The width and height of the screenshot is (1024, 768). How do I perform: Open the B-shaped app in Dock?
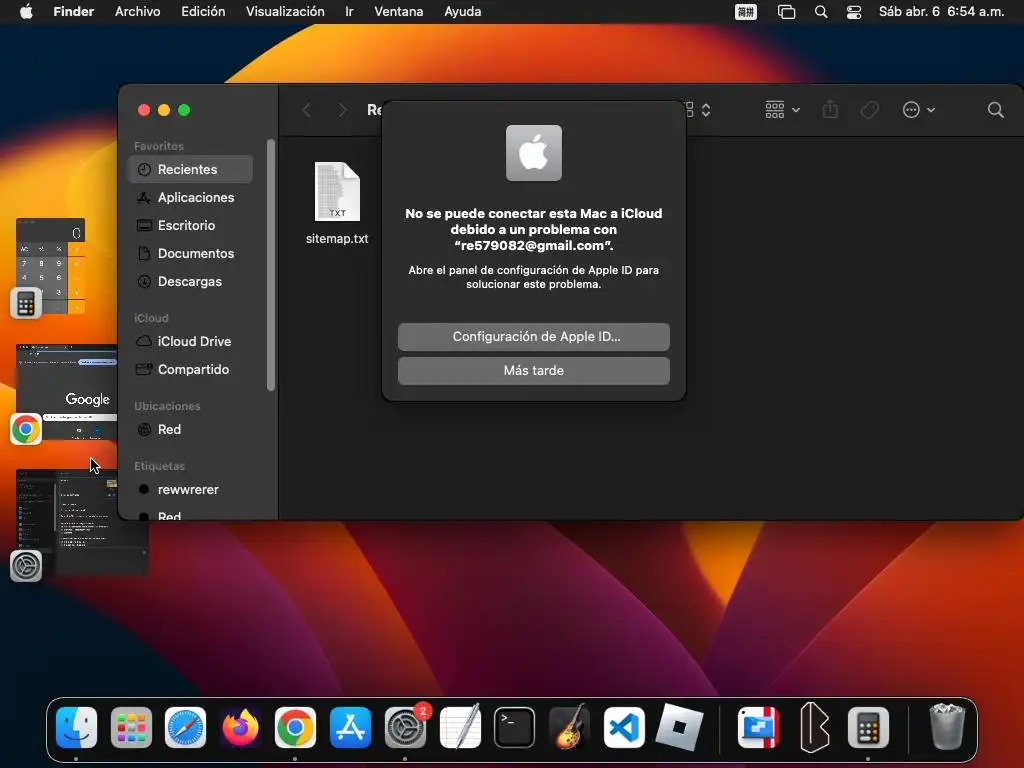814,728
